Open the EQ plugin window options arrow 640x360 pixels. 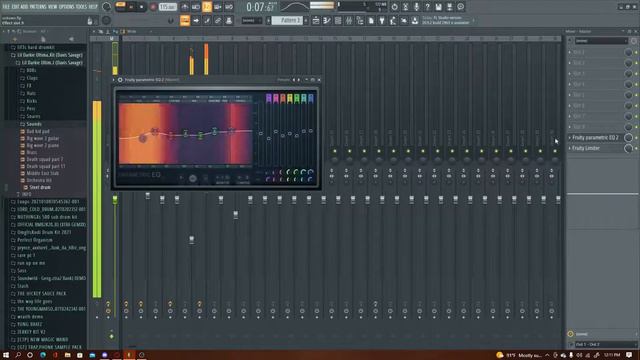pyautogui.click(x=114, y=80)
